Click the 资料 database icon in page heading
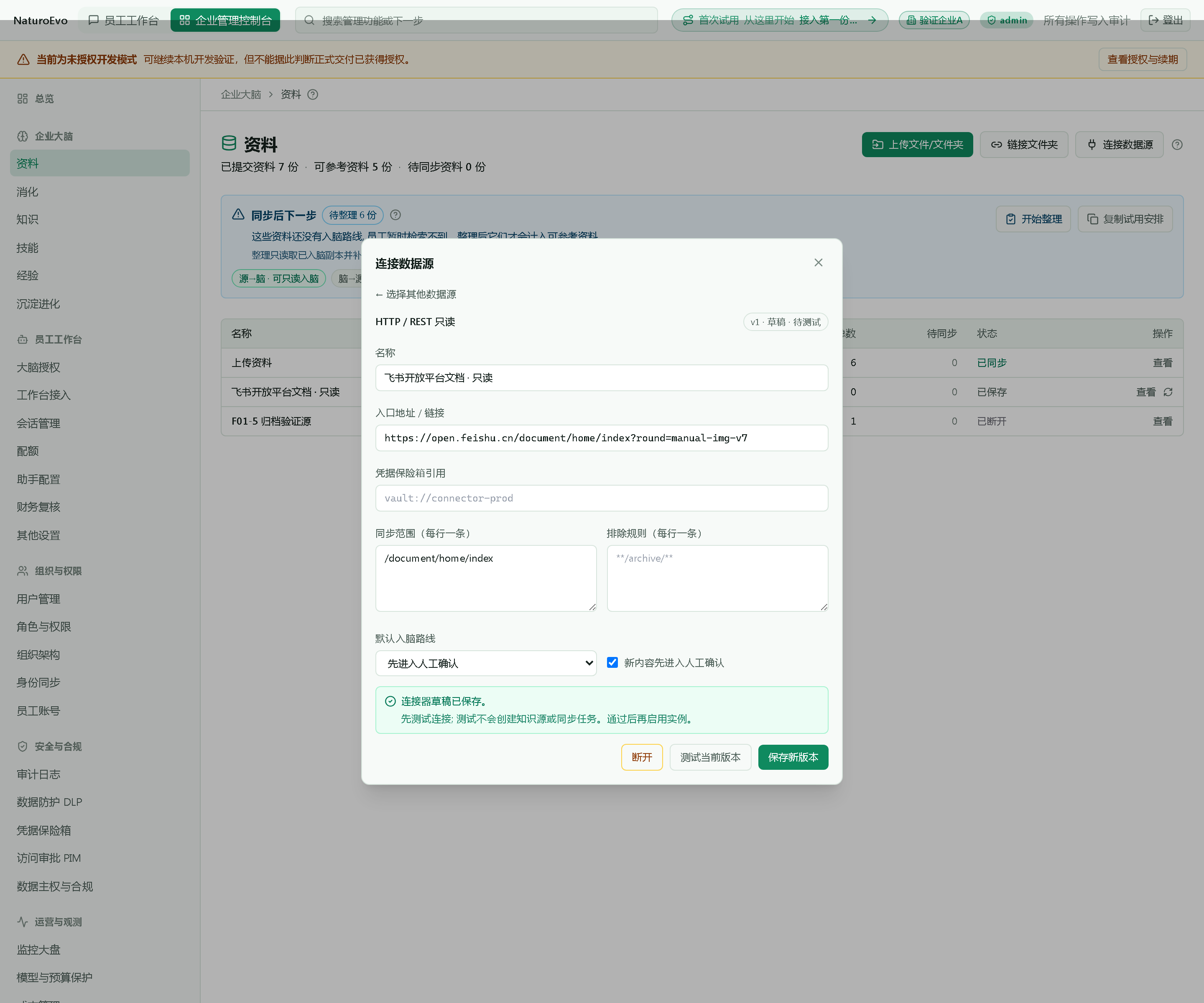Image resolution: width=1204 pixels, height=1003 pixels. tap(229, 143)
